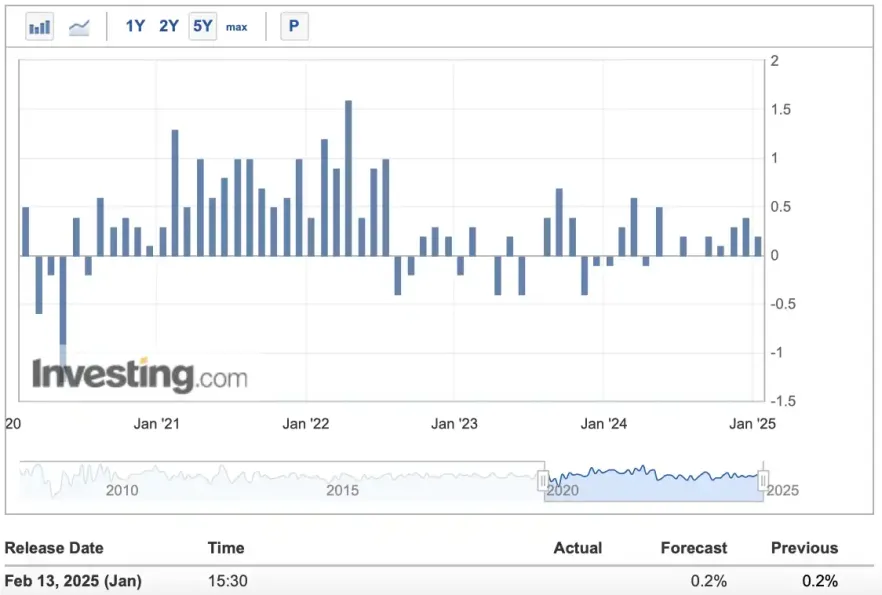882x595 pixels.
Task: Click the last bar at Jan '25
Action: (758, 246)
